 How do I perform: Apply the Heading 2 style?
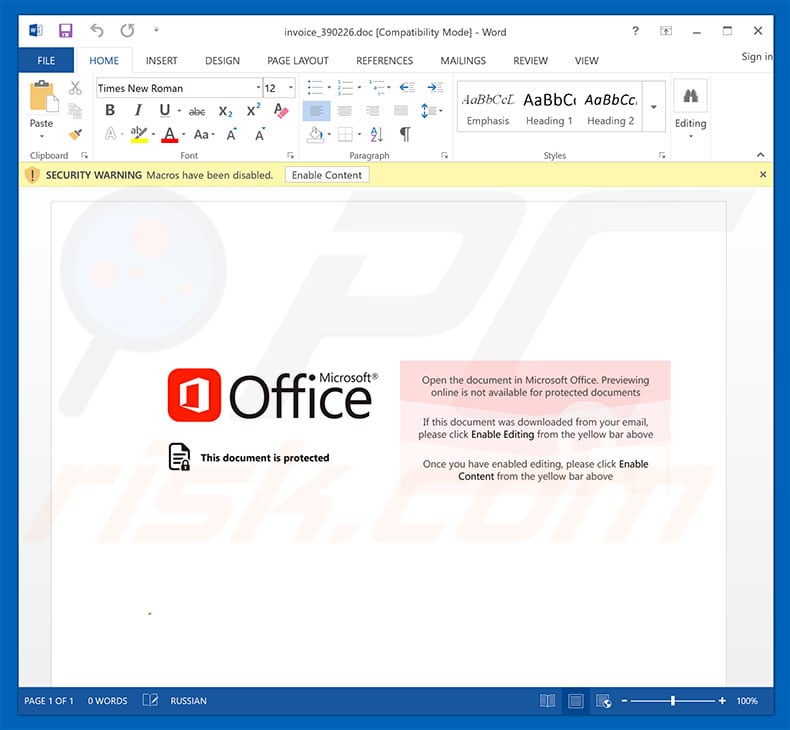(x=611, y=108)
